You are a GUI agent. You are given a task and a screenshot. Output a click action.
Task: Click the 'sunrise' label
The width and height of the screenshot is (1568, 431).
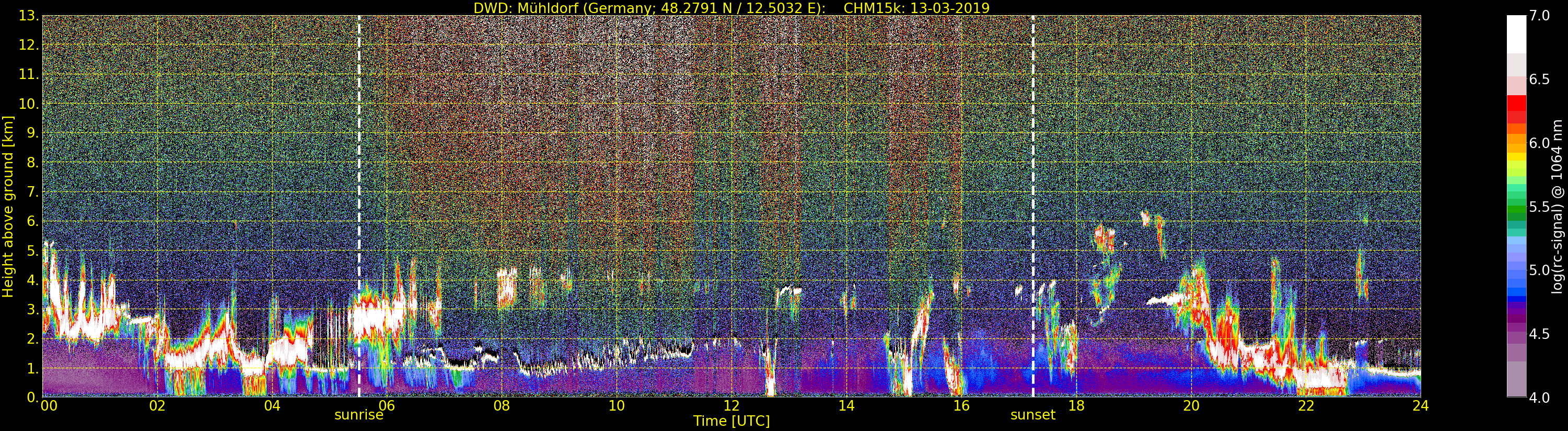click(359, 415)
